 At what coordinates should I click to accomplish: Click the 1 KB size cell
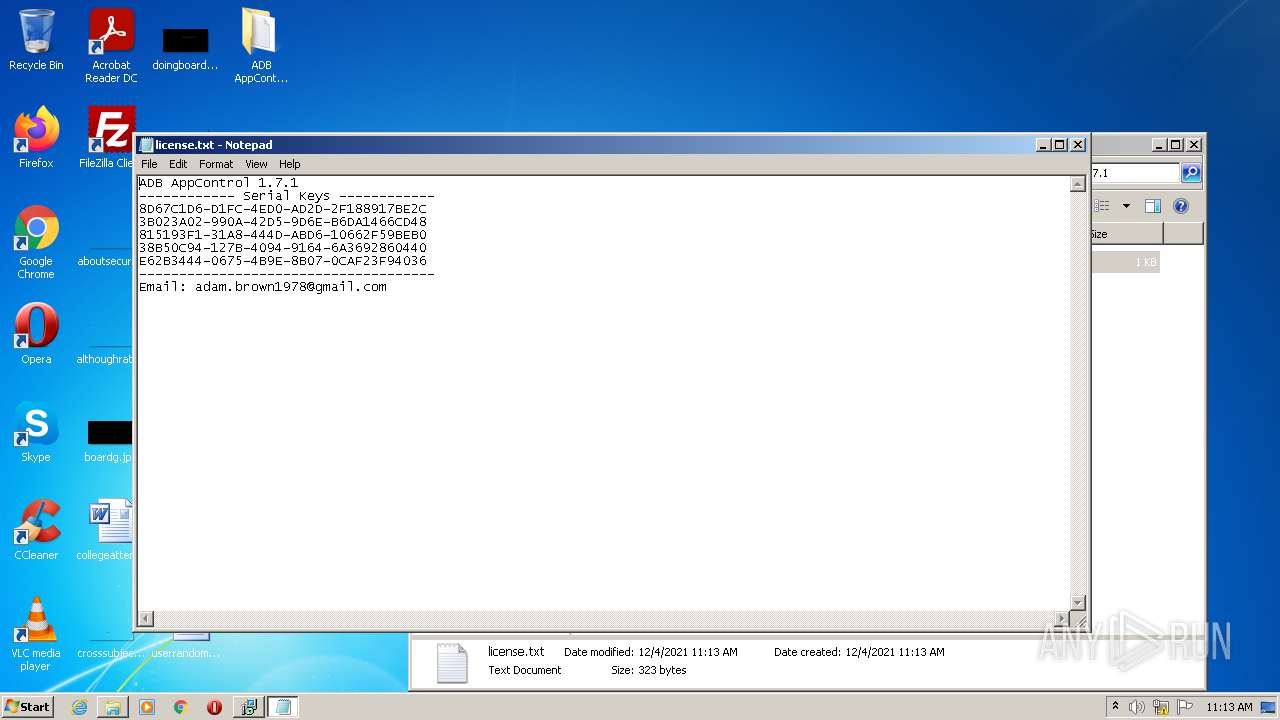coord(1145,262)
